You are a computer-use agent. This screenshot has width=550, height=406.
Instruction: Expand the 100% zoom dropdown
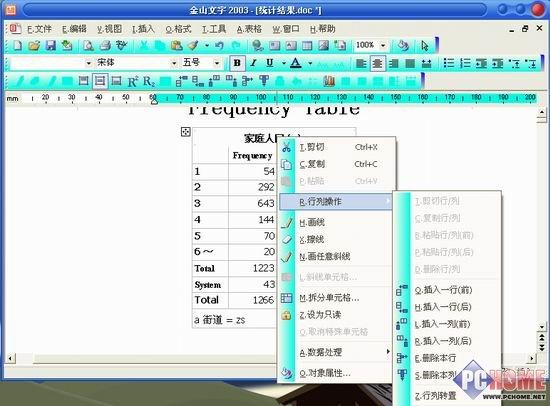[x=383, y=45]
